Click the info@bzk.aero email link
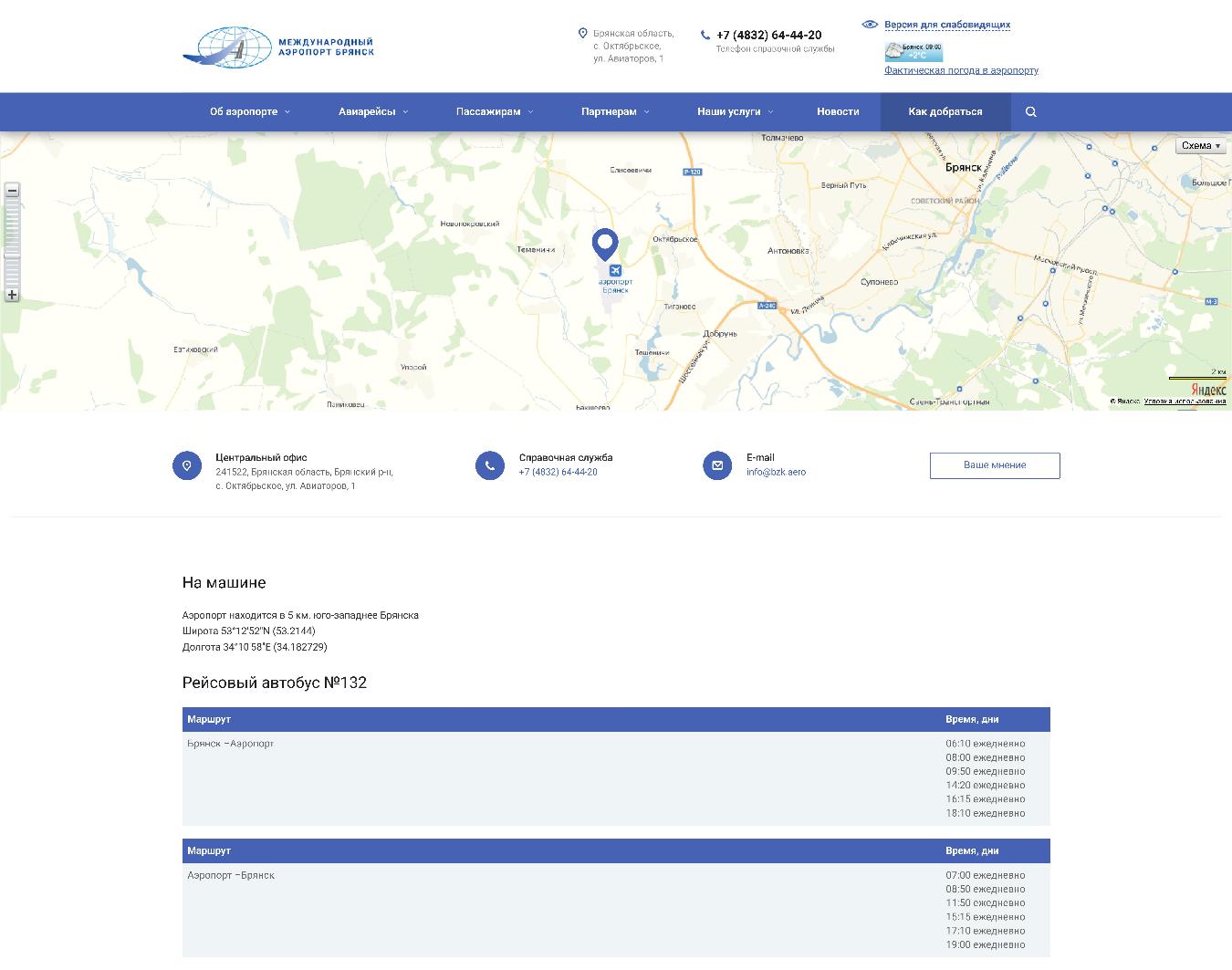Image resolution: width=1232 pixels, height=970 pixels. (x=776, y=472)
